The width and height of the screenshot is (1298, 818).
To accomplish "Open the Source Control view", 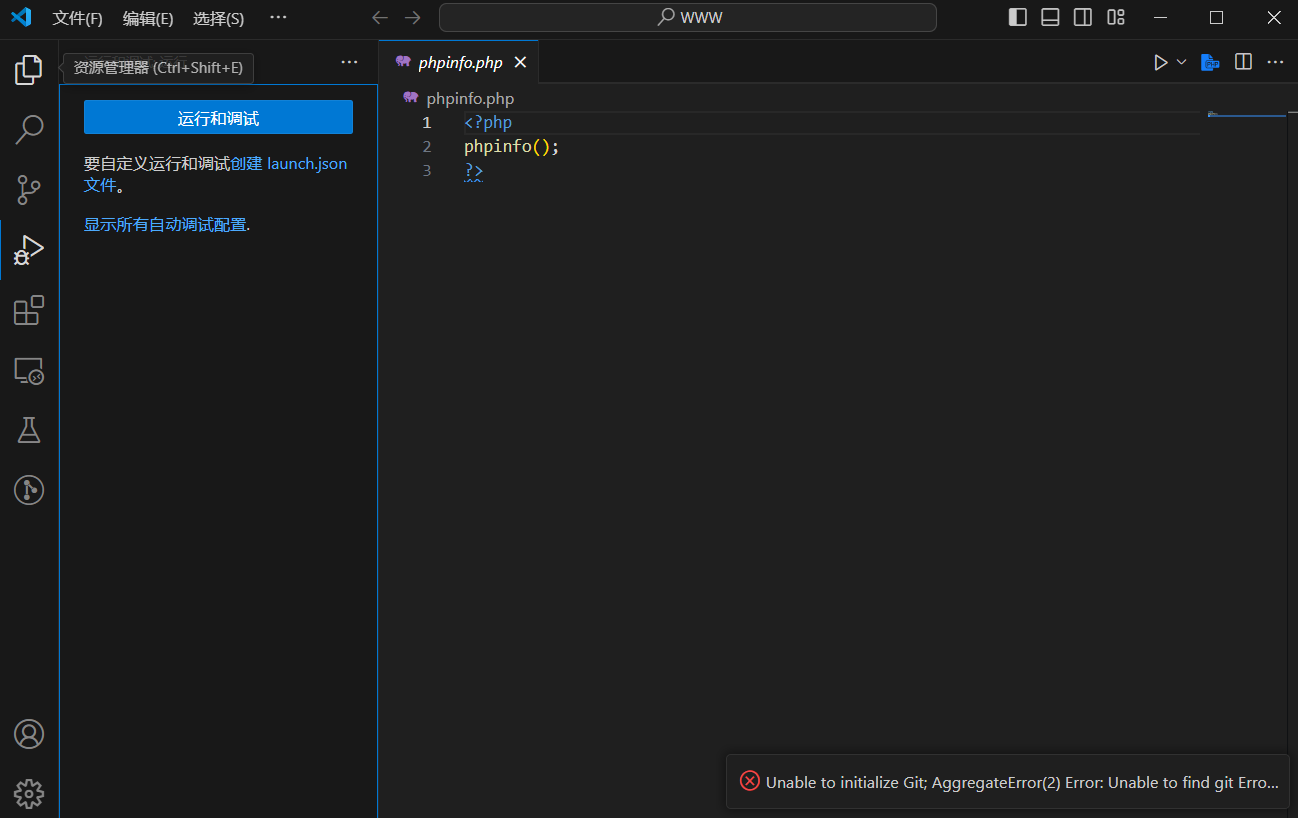I will click(x=29, y=189).
